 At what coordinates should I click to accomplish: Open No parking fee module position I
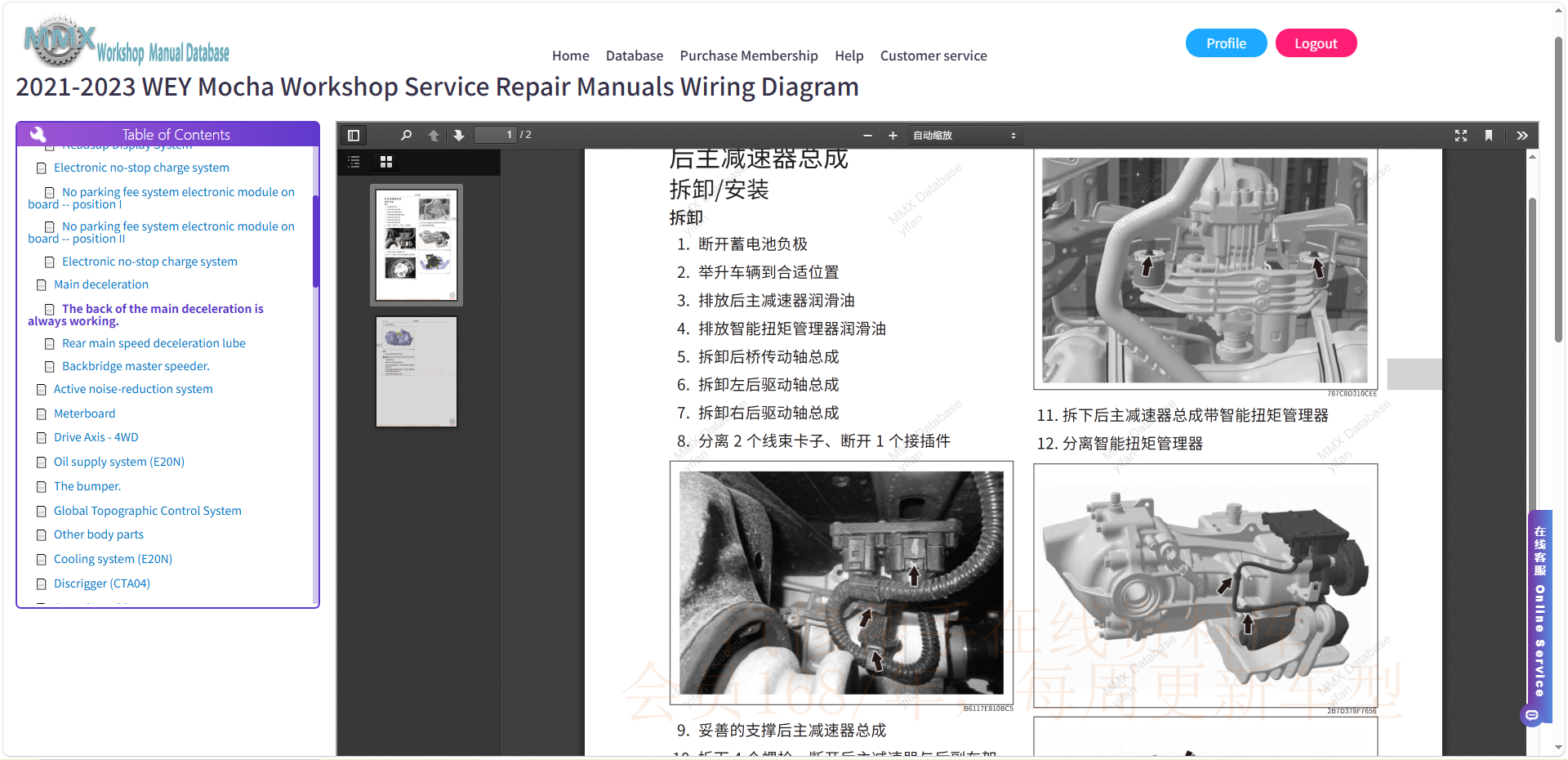161,198
